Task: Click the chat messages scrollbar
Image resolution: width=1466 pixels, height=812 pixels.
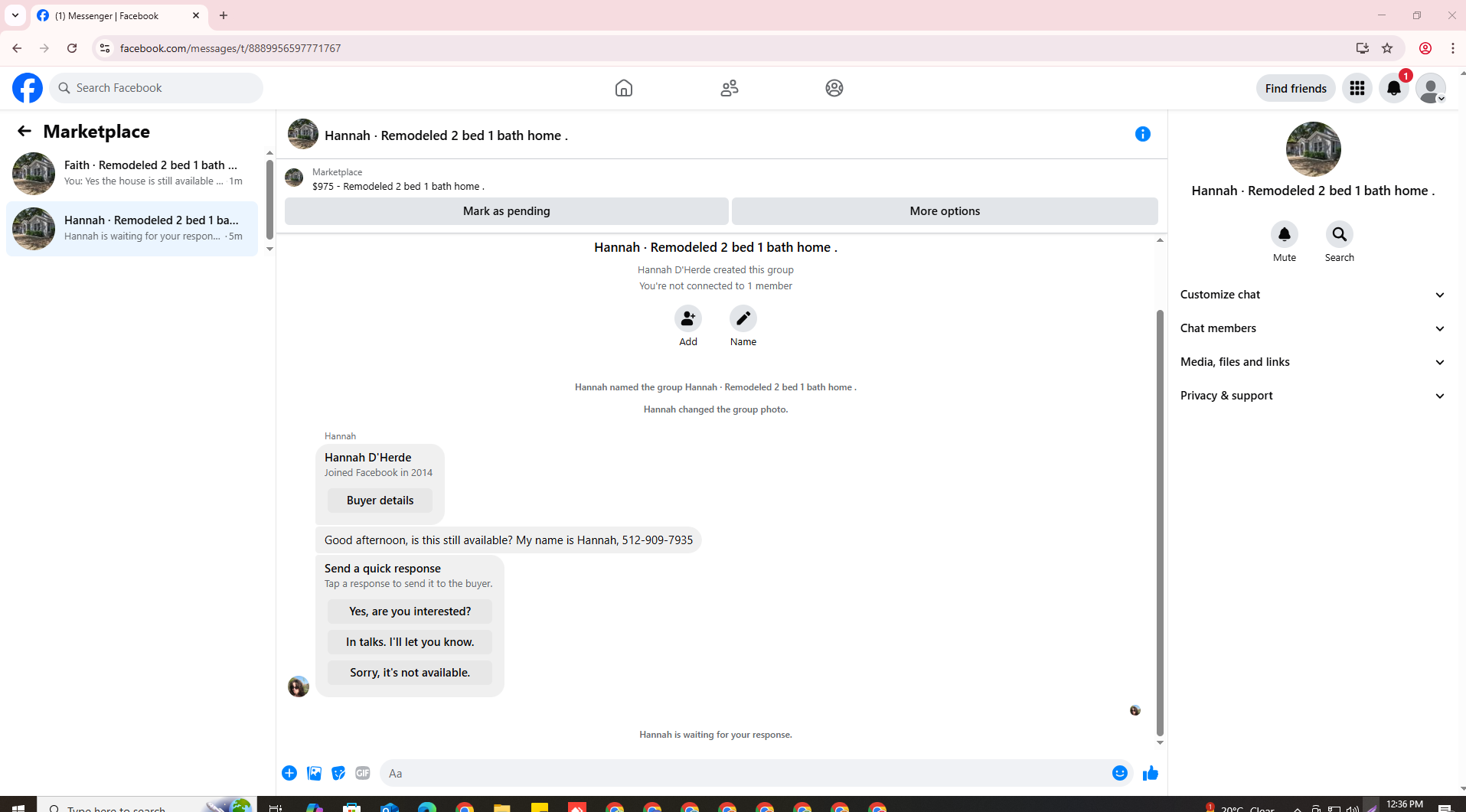Action: pyautogui.click(x=1160, y=523)
